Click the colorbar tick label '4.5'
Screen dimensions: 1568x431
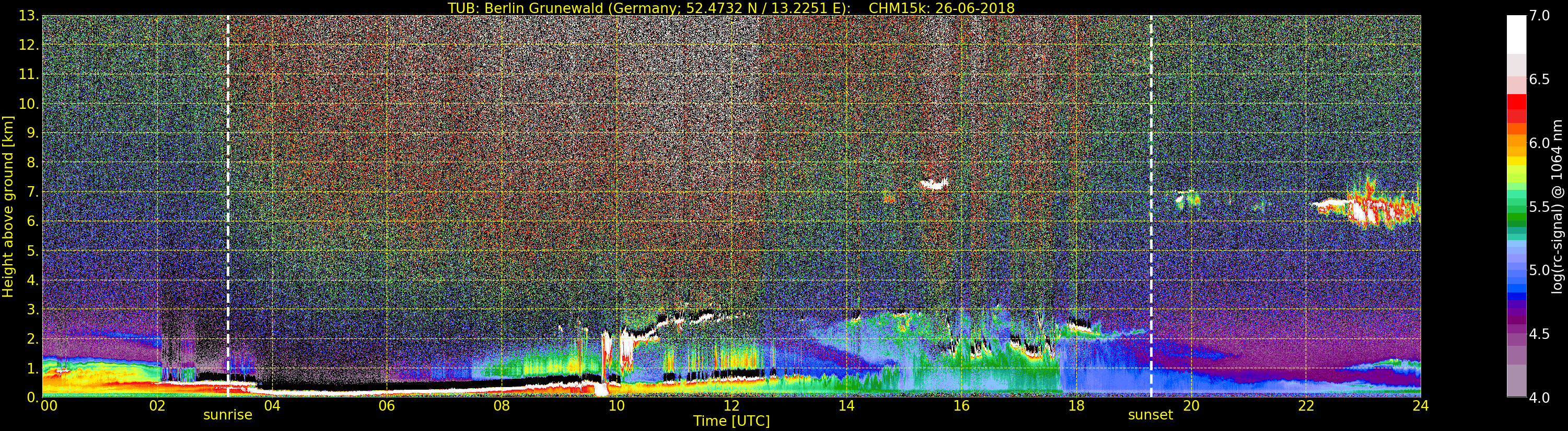click(x=1539, y=334)
